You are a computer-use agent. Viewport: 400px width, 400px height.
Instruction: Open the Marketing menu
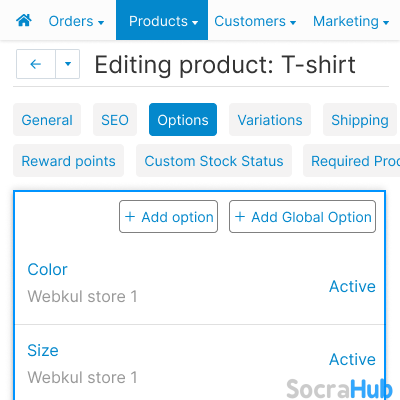(x=351, y=21)
